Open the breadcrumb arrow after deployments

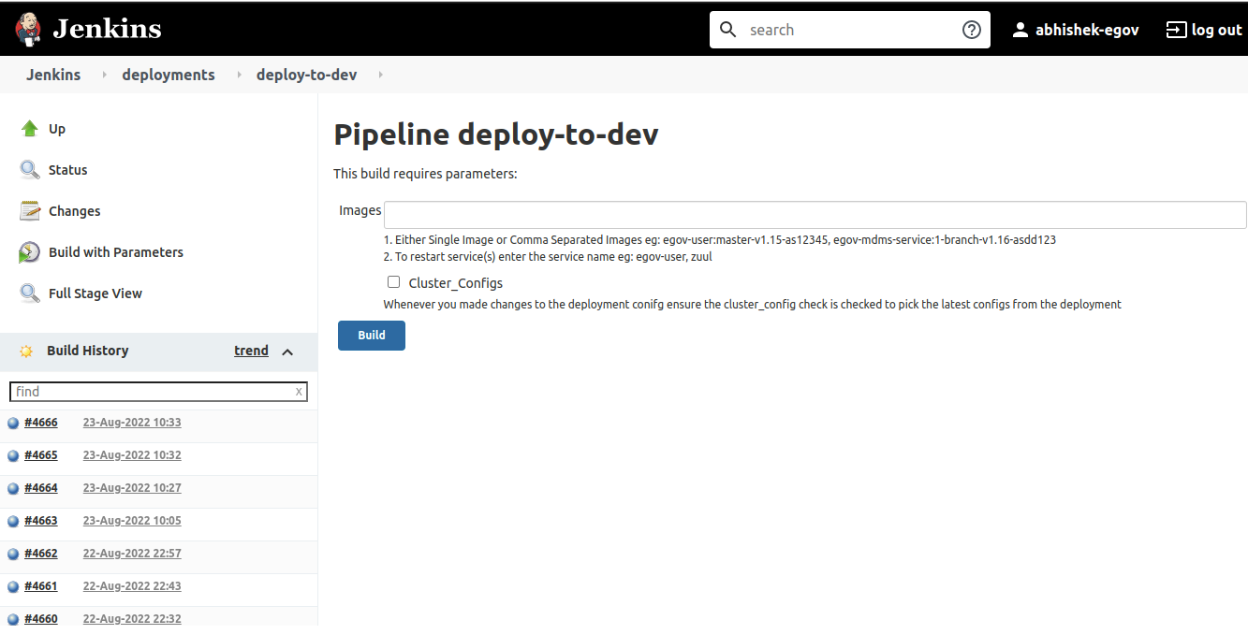pyautogui.click(x=239, y=75)
